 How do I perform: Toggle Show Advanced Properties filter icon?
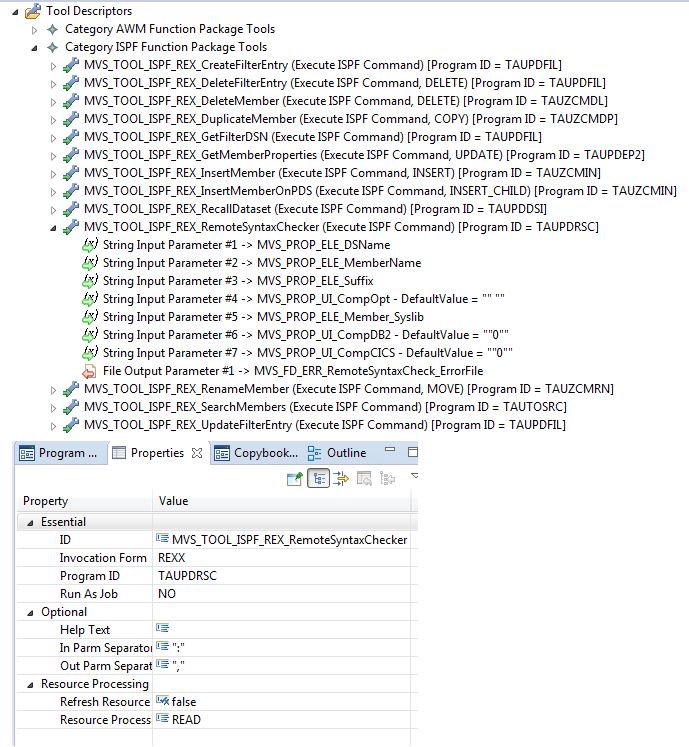[x=341, y=479]
